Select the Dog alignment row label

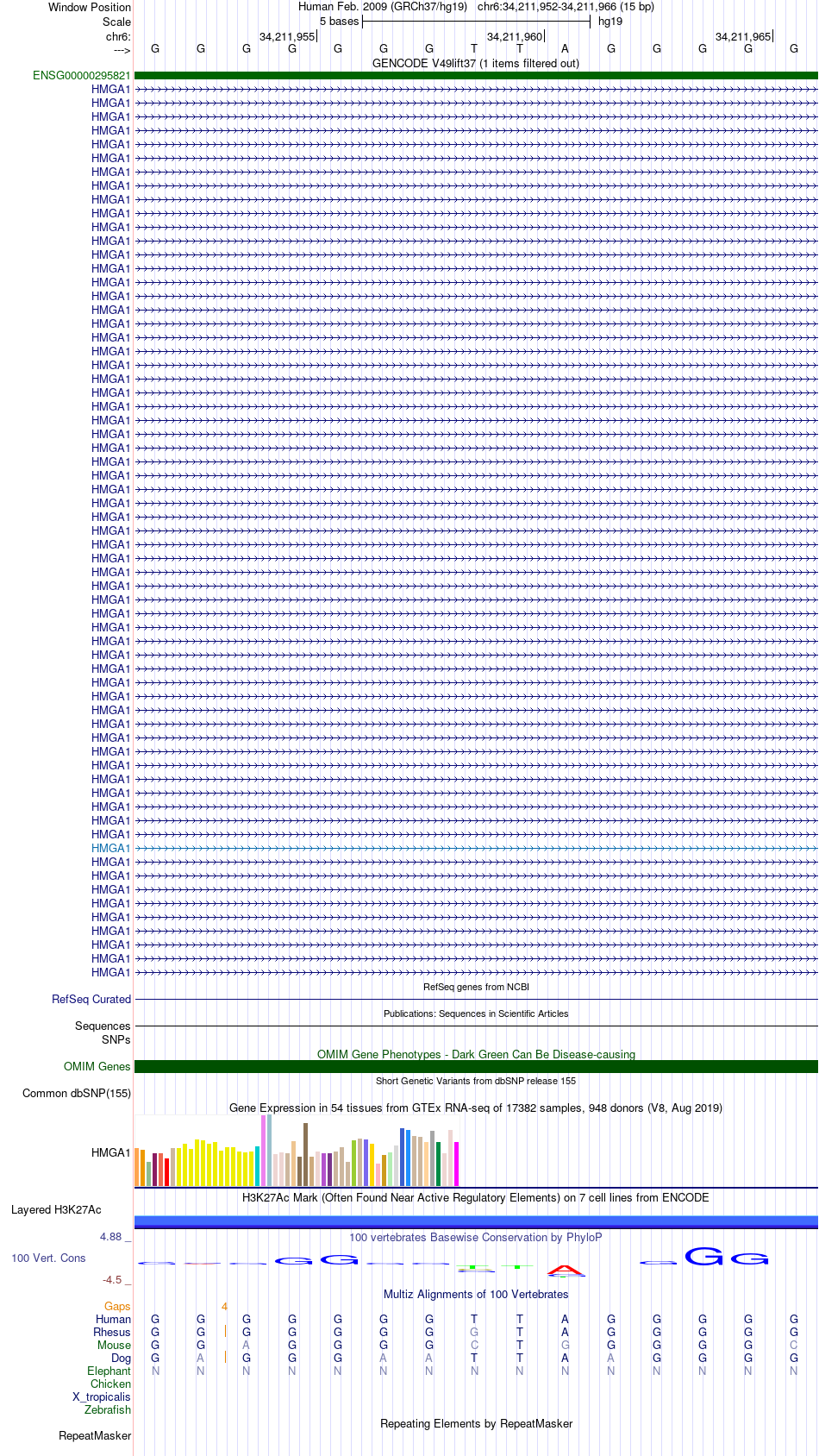click(x=121, y=1358)
